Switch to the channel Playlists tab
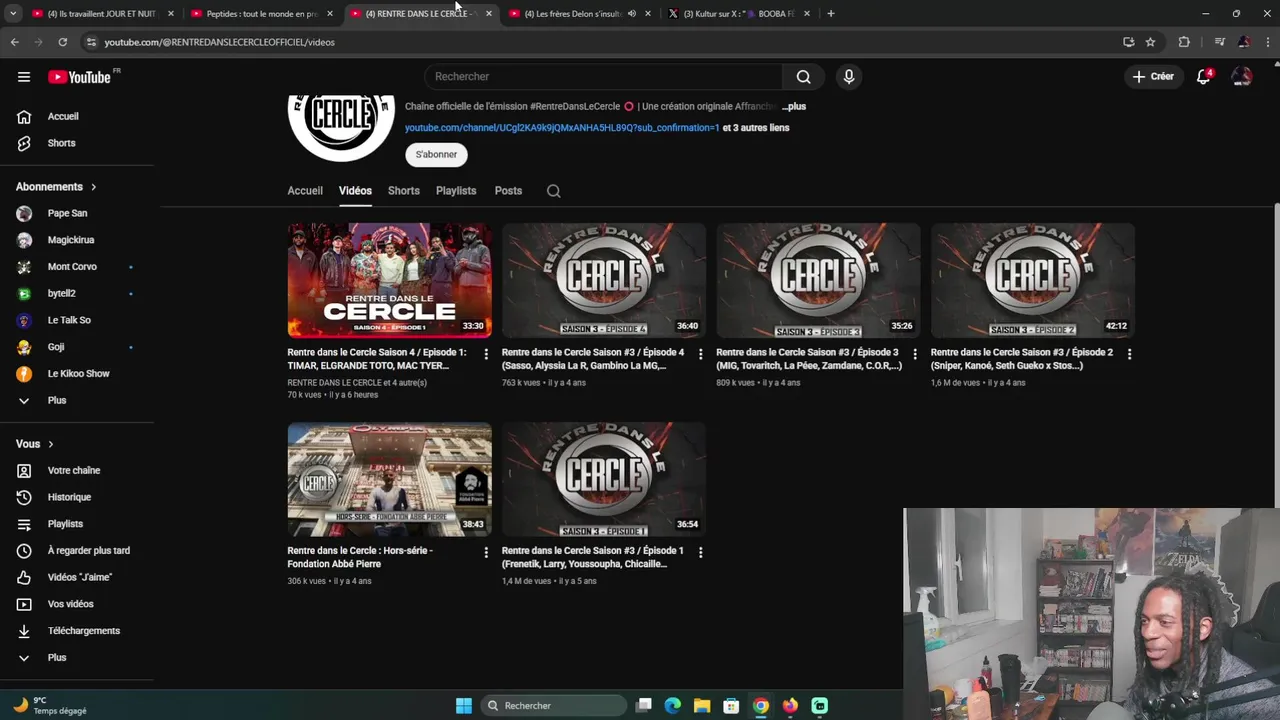The height and width of the screenshot is (720, 1280). pos(456,191)
